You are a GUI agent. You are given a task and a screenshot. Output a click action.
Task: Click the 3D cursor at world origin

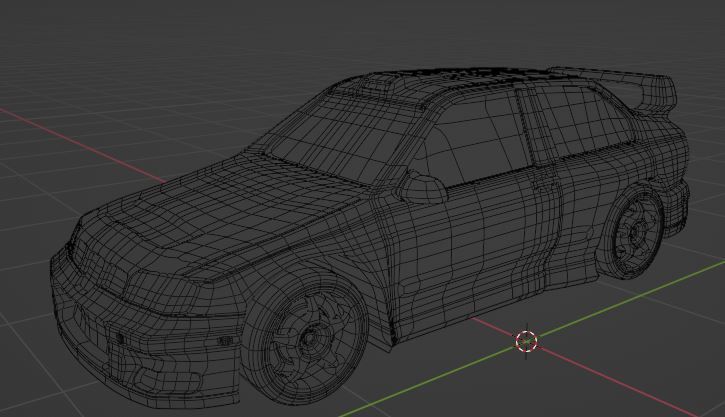click(526, 341)
